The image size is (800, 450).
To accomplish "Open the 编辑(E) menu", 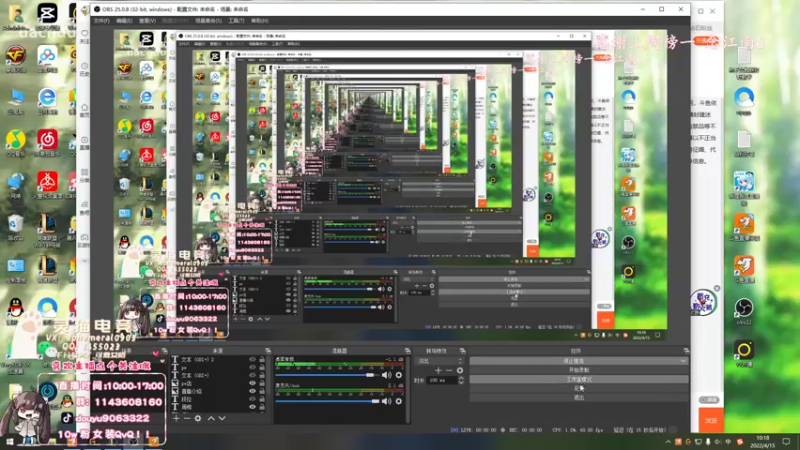I will click(124, 21).
